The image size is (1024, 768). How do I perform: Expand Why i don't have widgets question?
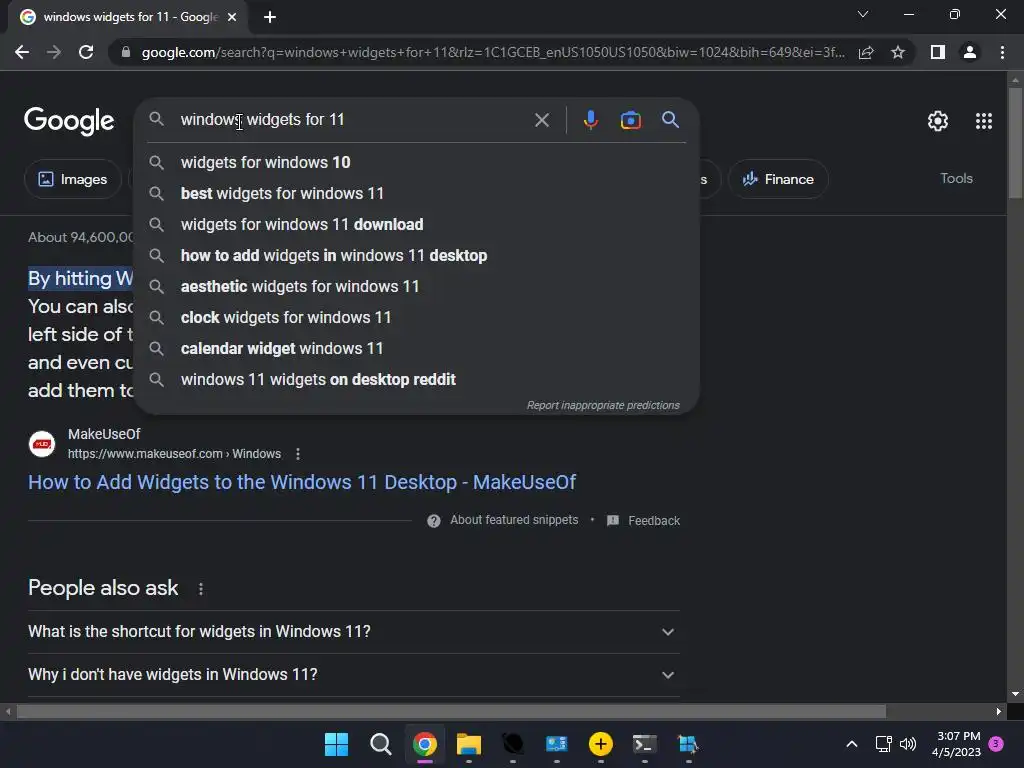click(x=353, y=675)
